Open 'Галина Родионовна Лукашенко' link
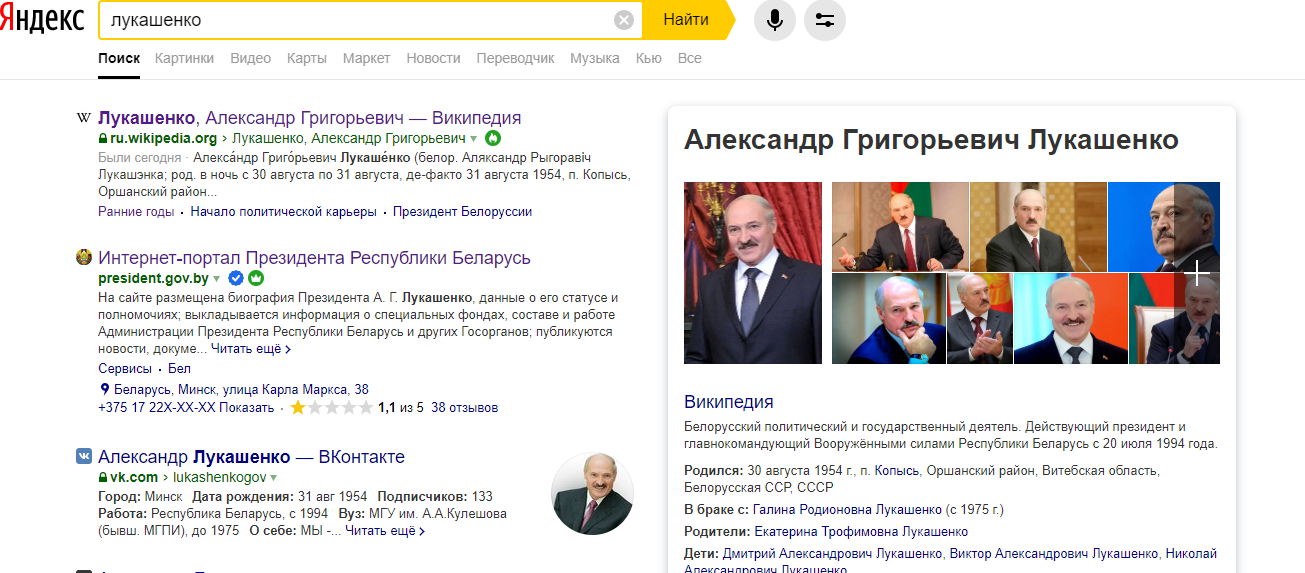The width and height of the screenshot is (1305, 573). [x=847, y=509]
